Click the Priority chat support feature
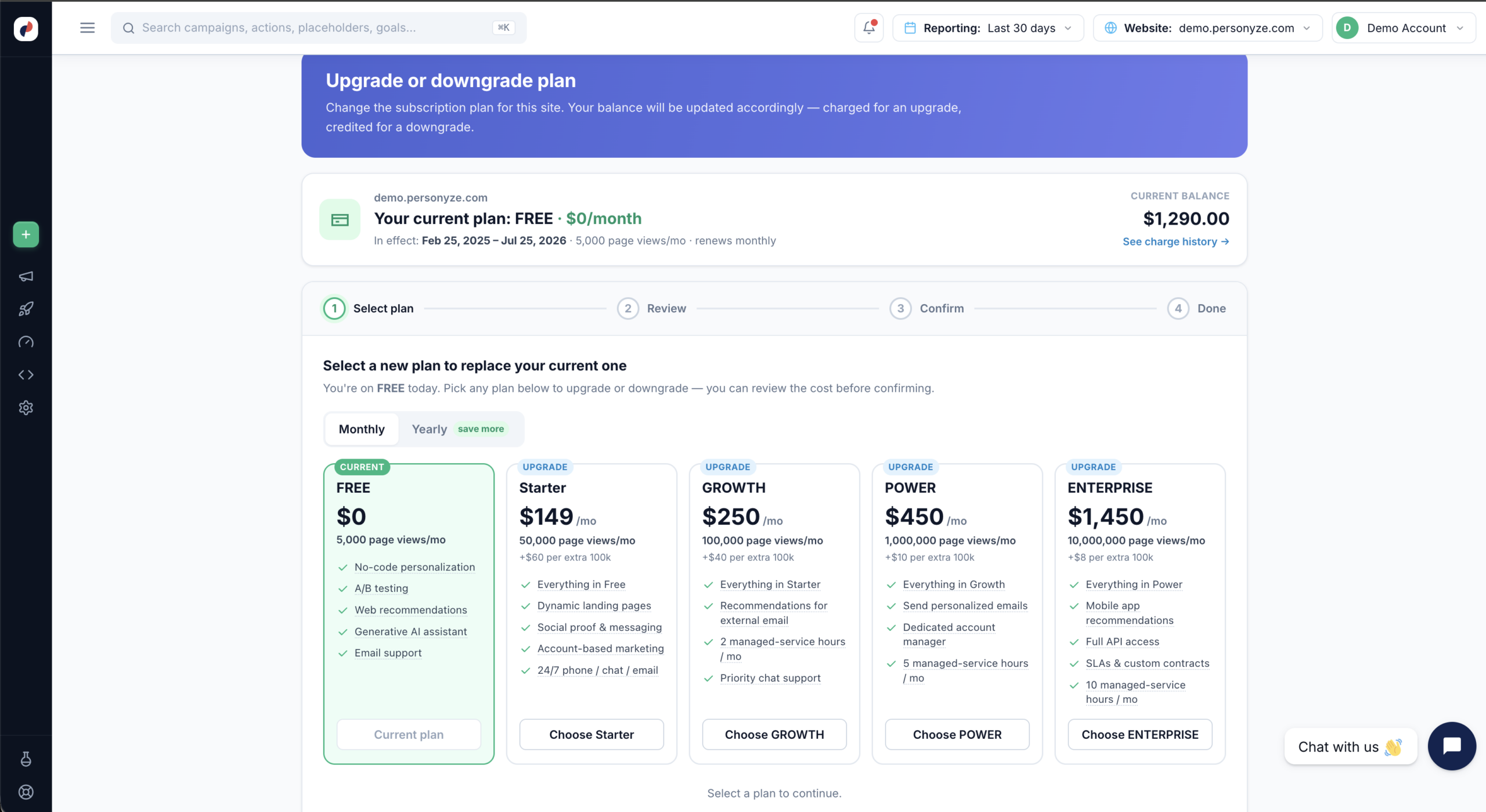 (x=770, y=679)
